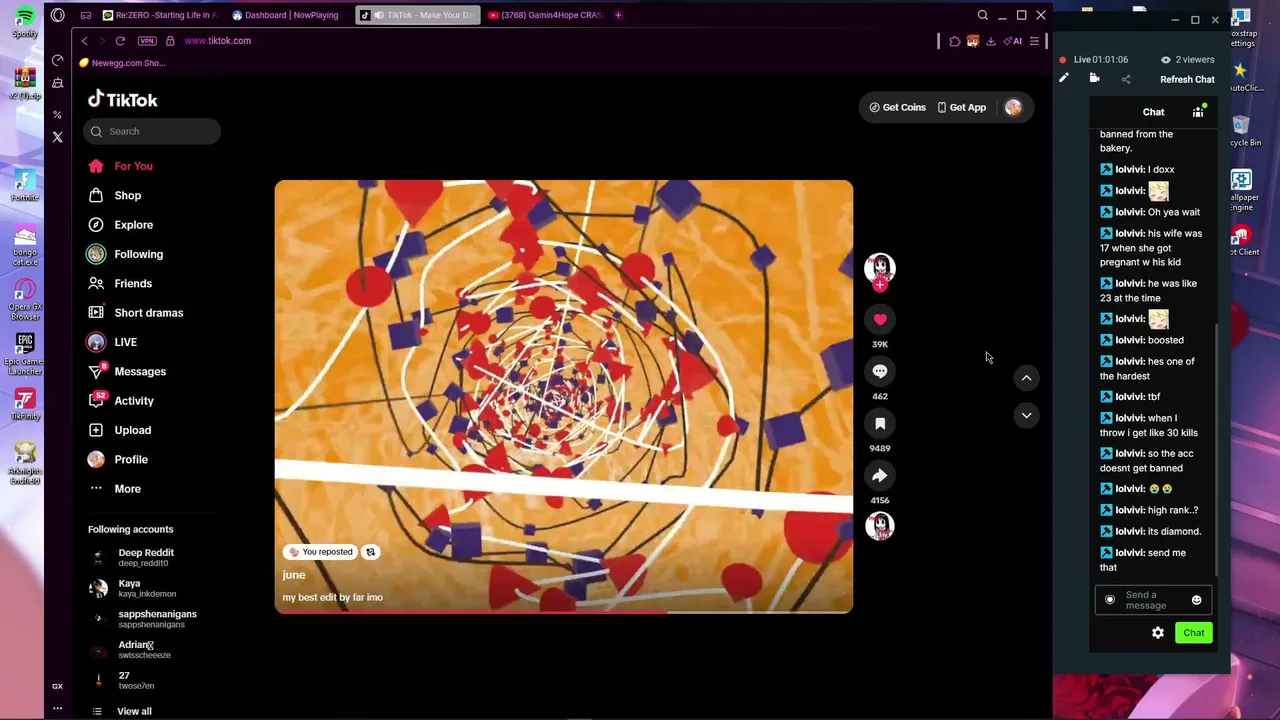1280x720 pixels.
Task: Open the spinning sound disc avatar
Action: coord(880,526)
